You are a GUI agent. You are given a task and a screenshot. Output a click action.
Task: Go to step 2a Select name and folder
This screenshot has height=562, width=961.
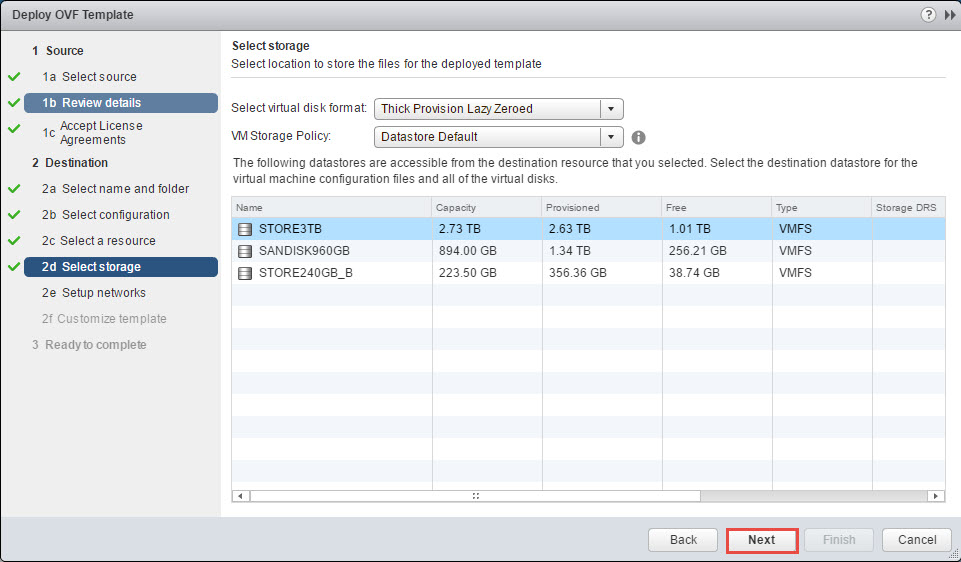[115, 189]
